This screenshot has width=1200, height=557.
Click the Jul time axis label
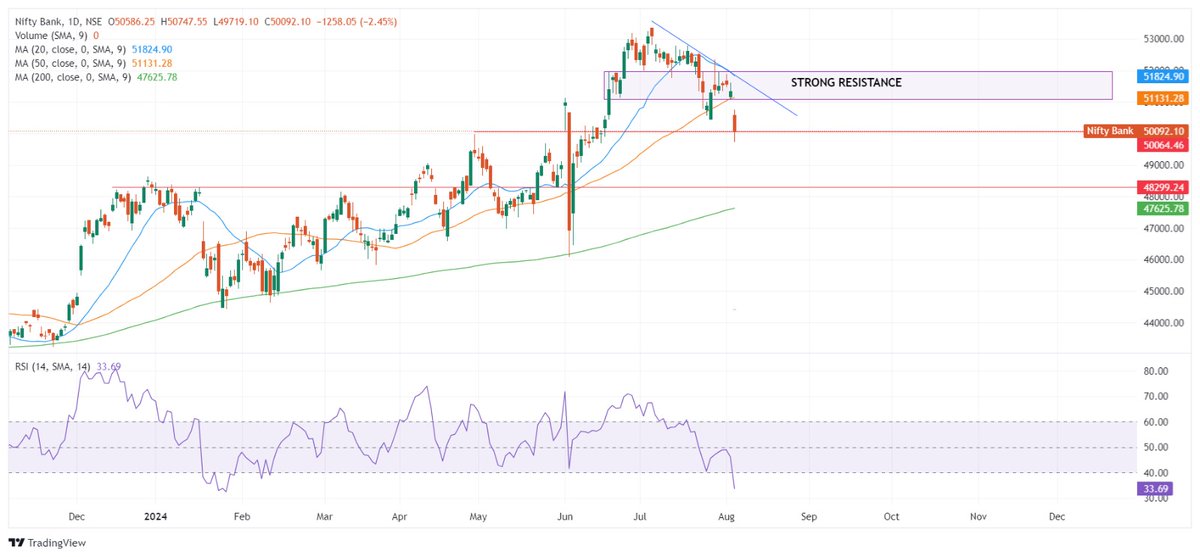point(639,519)
